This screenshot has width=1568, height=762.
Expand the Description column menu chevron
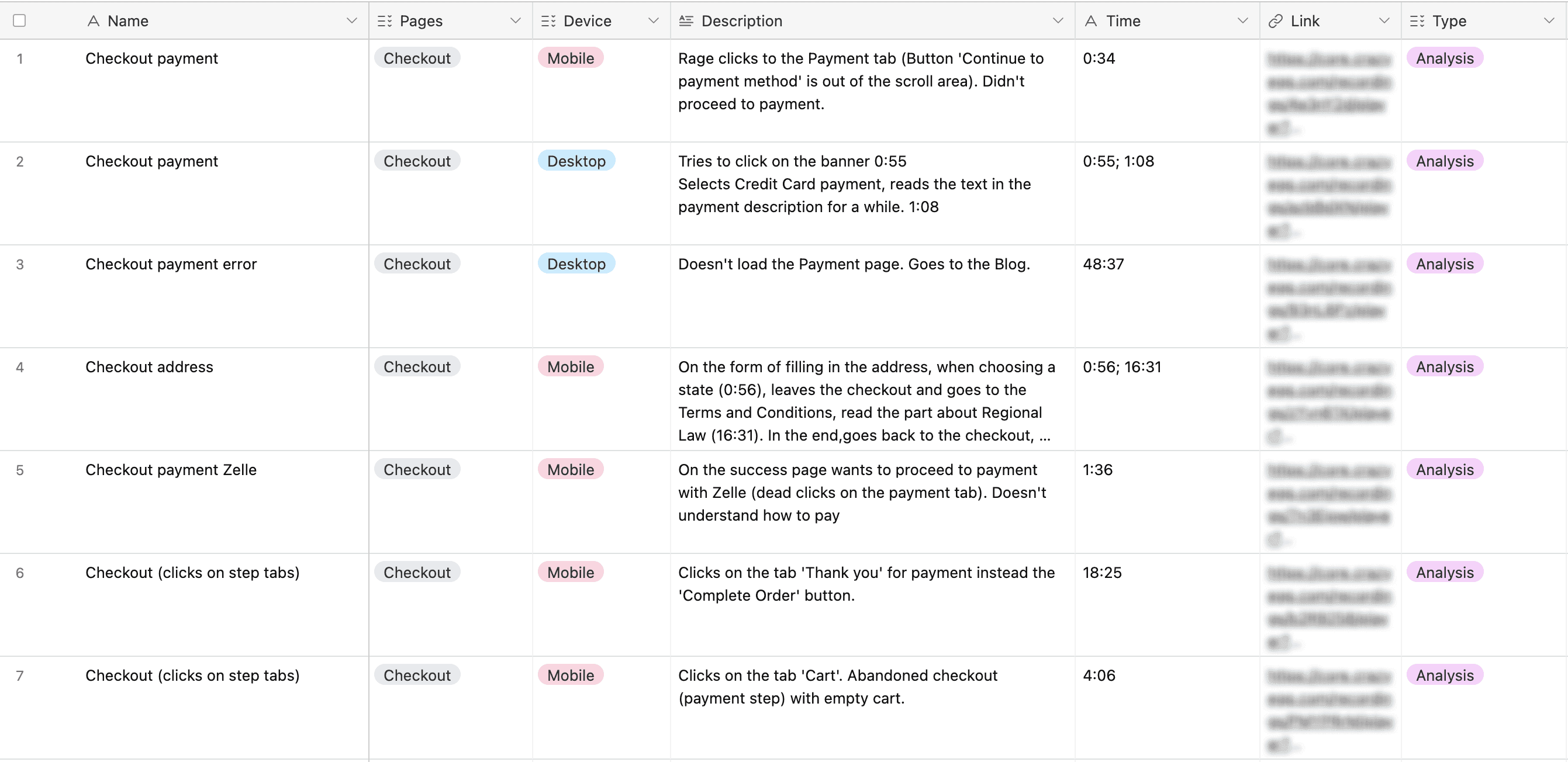[x=1058, y=20]
